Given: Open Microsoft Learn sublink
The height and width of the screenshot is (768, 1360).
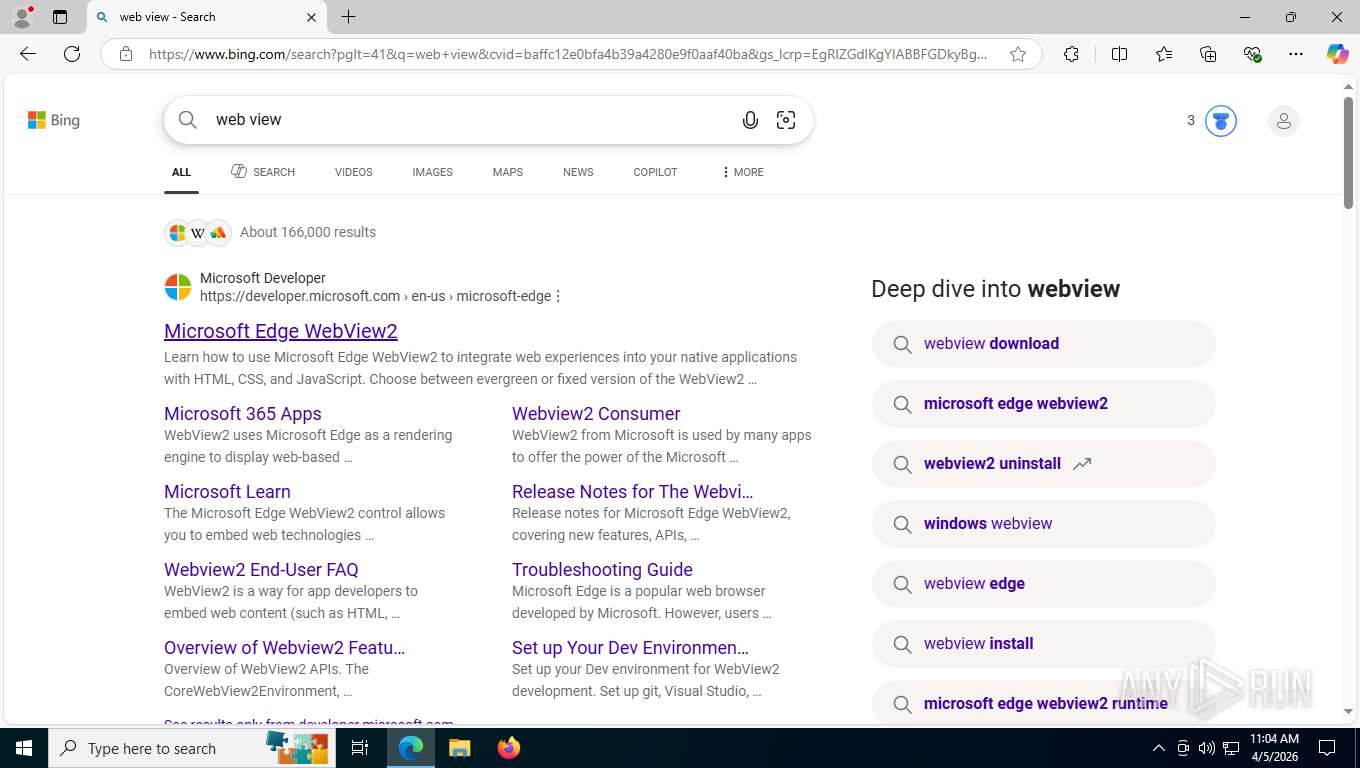Looking at the screenshot, I should point(227,492).
